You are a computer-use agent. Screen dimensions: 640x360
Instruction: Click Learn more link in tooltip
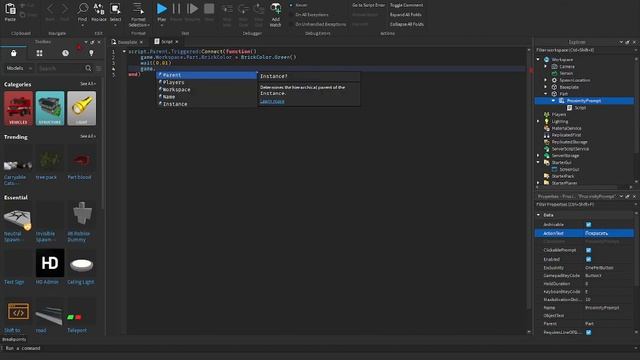click(x=272, y=101)
